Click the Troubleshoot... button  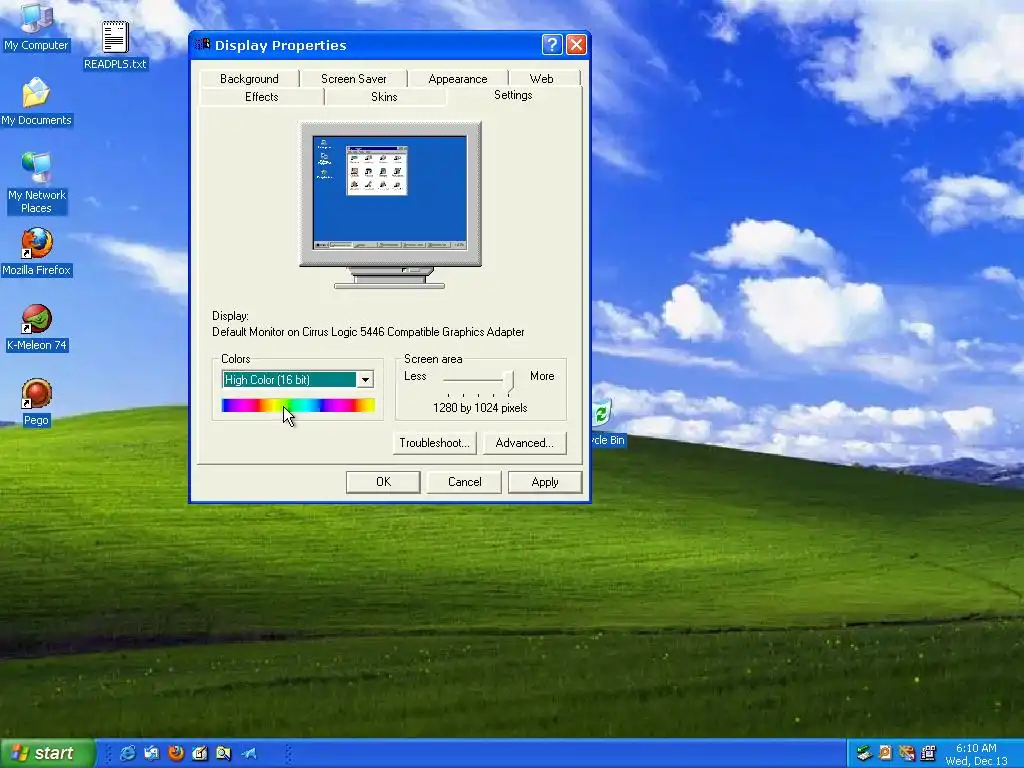point(434,443)
